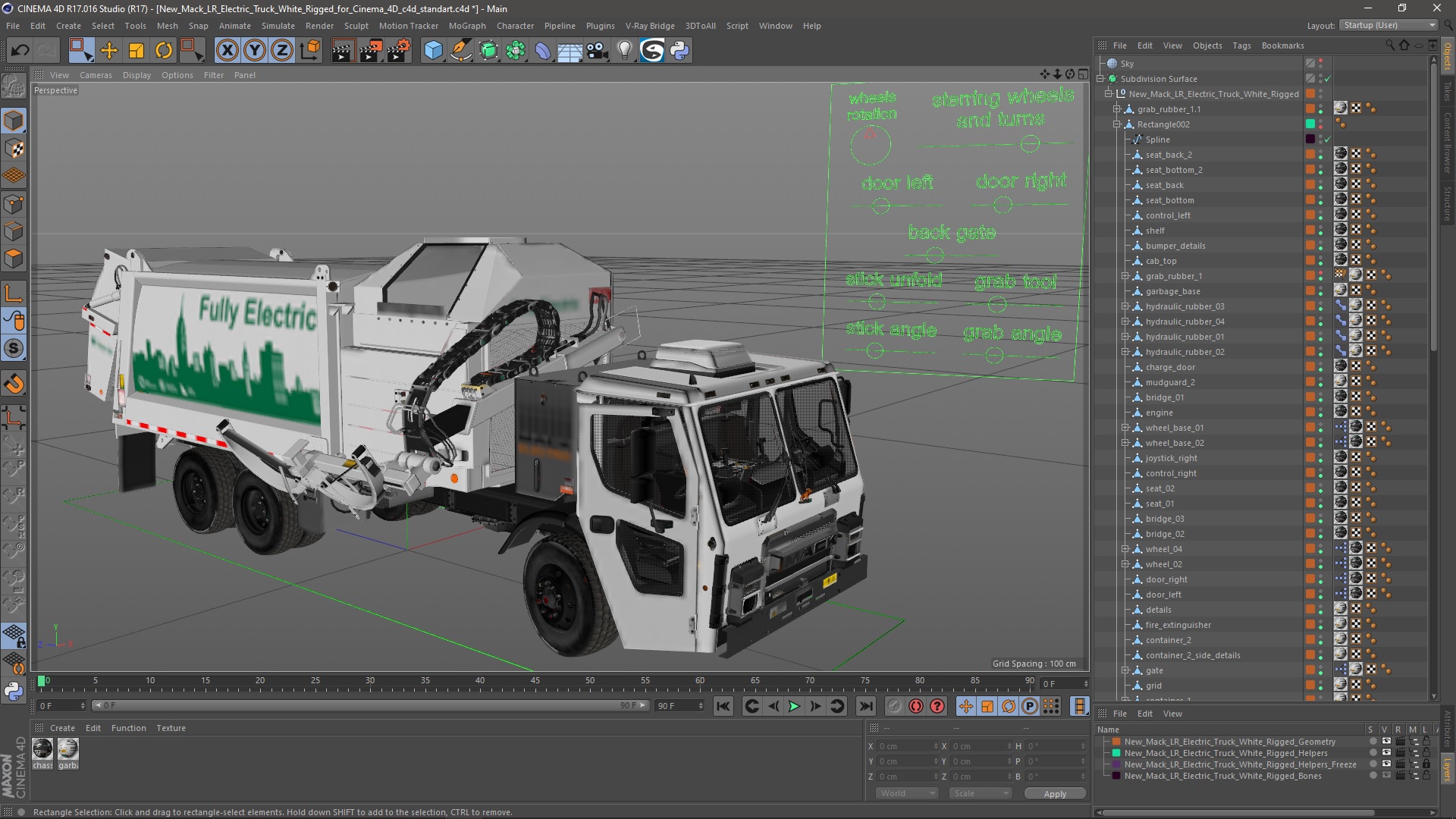Click the Geometry layer color swatch
Image resolution: width=1456 pixels, height=819 pixels.
coord(1116,742)
